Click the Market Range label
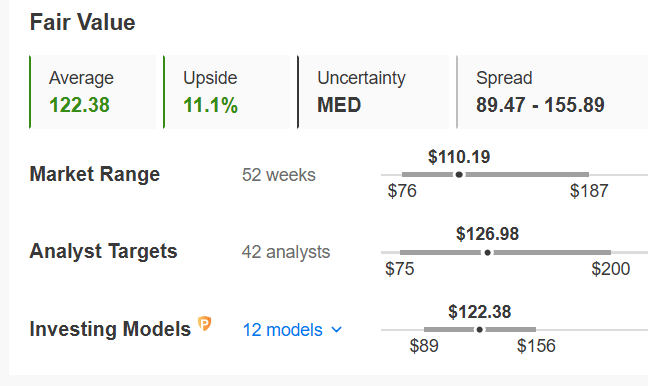This screenshot has width=648, height=386. coord(95,174)
